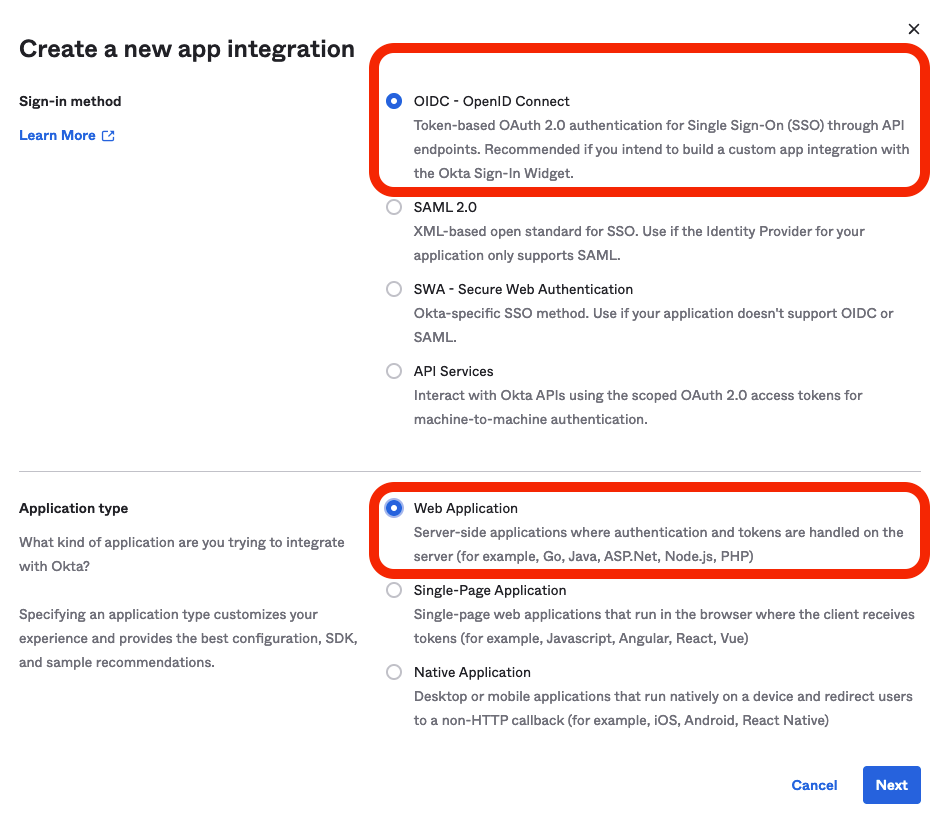Choose the Single-Page Application type
The image size is (943, 823).
pyautogui.click(x=394, y=590)
